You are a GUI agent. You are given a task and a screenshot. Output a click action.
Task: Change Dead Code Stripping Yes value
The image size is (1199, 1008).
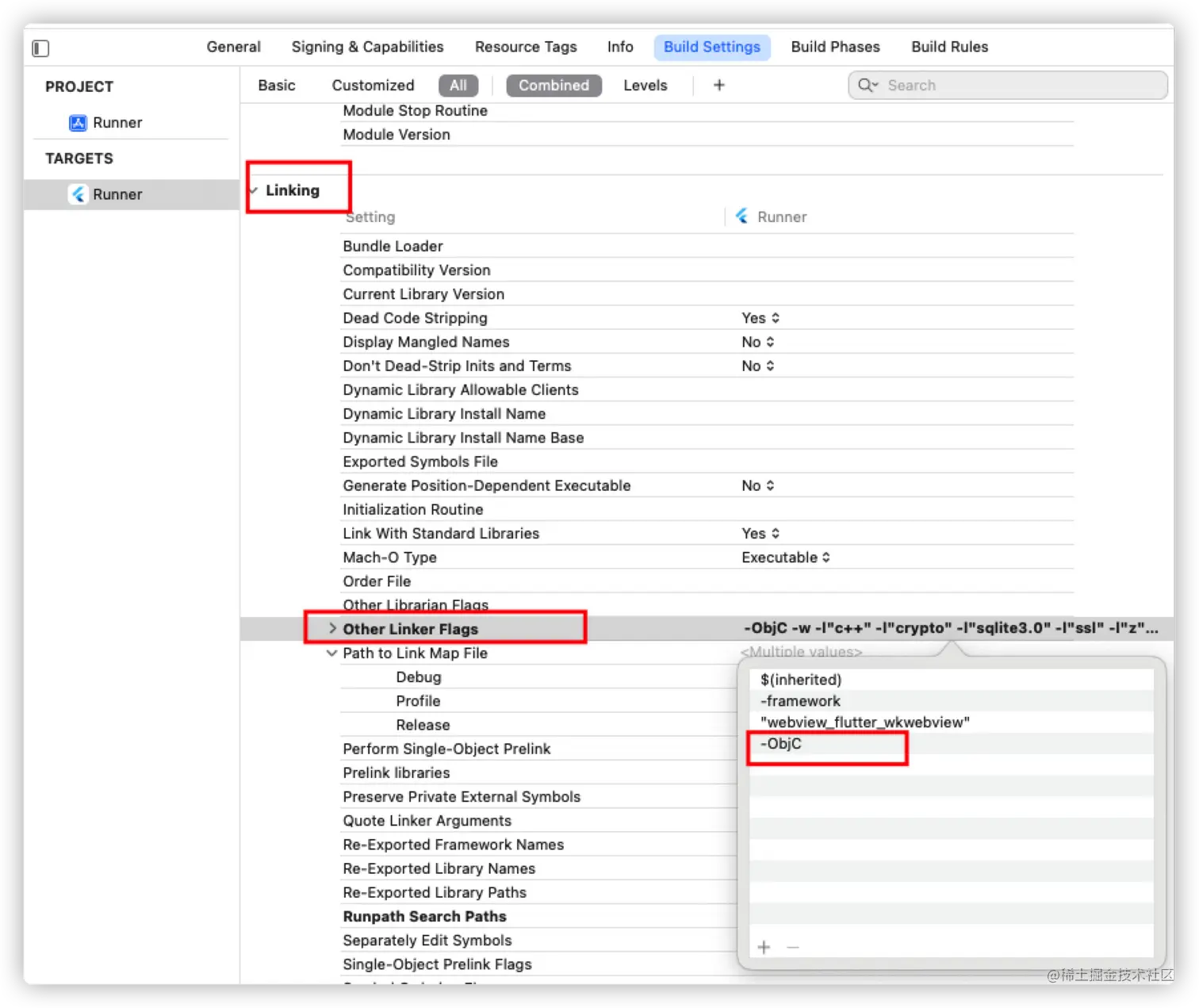[760, 318]
